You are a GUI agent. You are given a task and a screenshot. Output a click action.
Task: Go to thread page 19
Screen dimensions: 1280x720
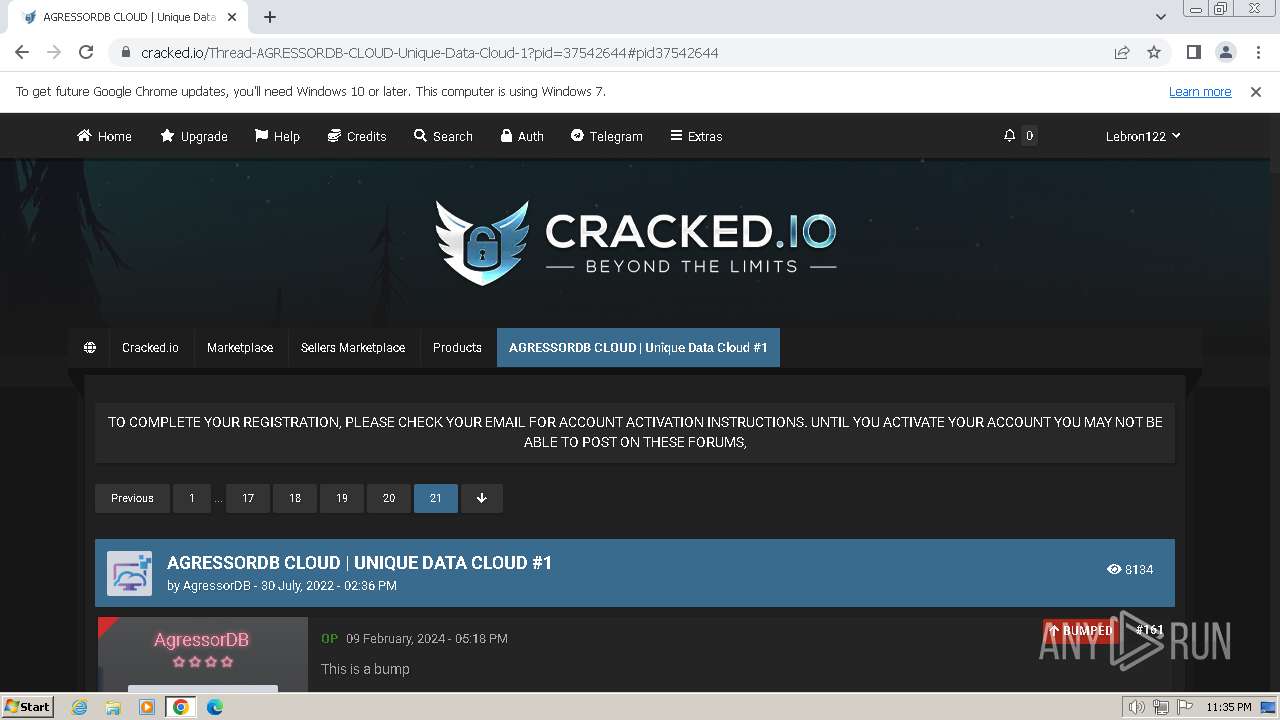[x=342, y=498]
